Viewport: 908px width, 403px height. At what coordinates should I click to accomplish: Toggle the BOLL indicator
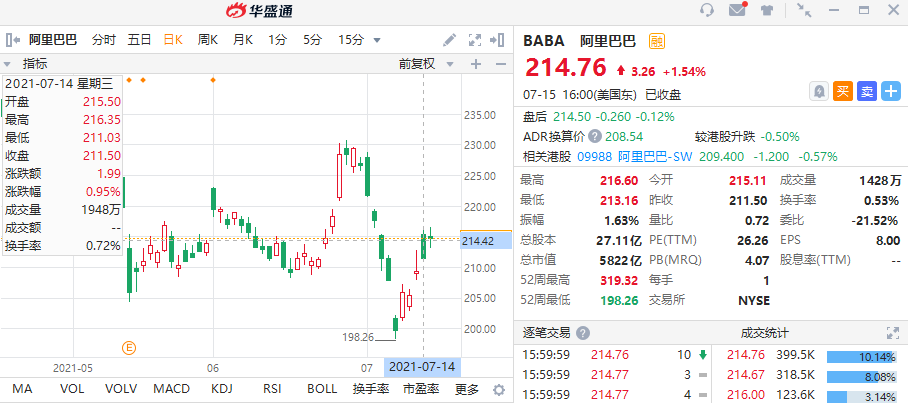click(322, 389)
